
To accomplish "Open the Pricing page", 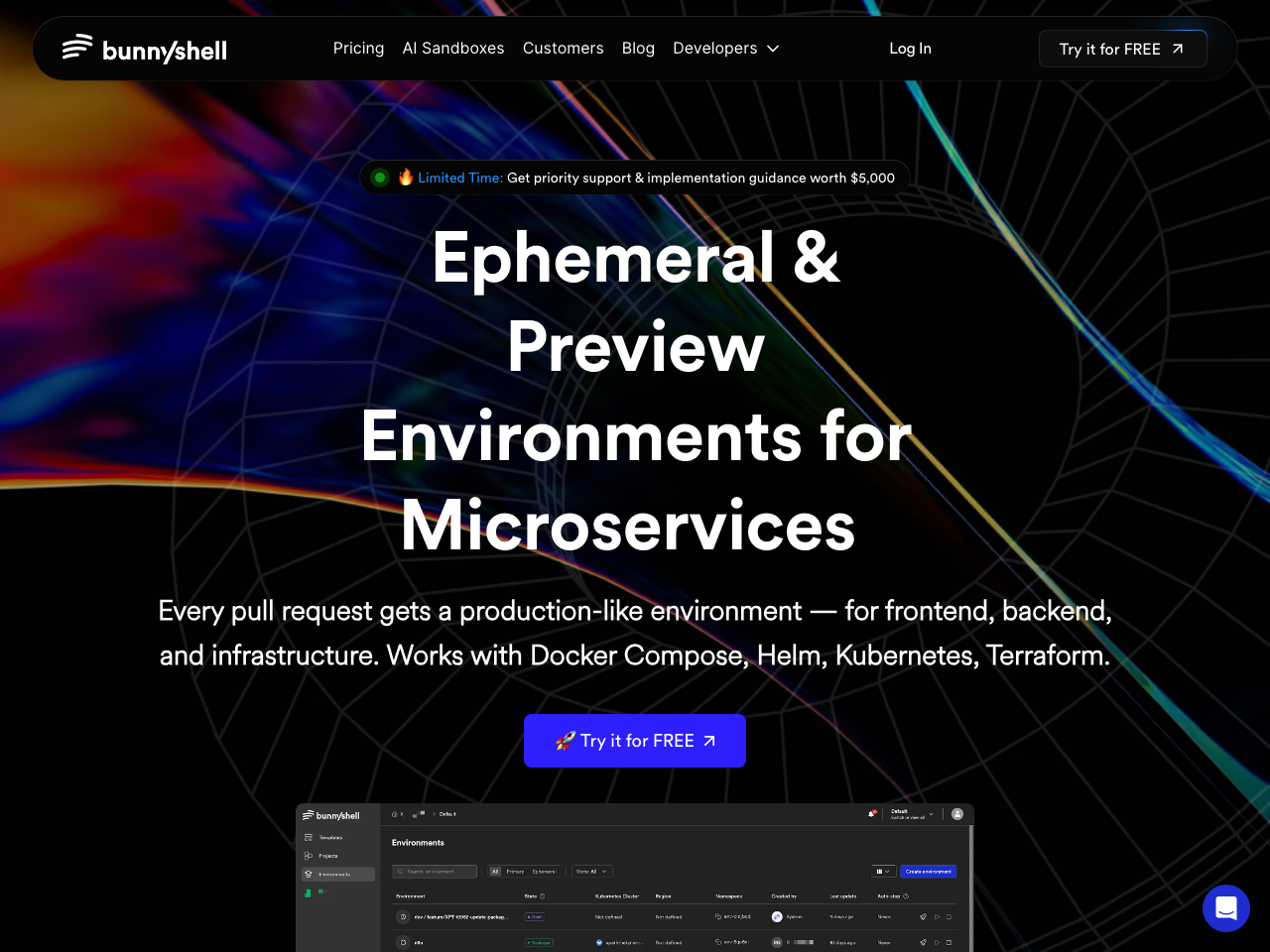I will click(x=358, y=49).
